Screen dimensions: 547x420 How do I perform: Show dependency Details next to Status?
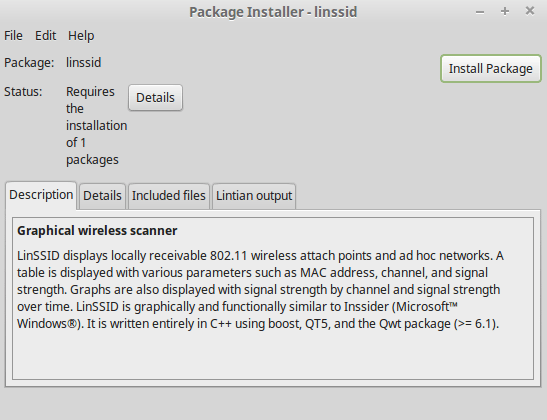click(x=155, y=98)
